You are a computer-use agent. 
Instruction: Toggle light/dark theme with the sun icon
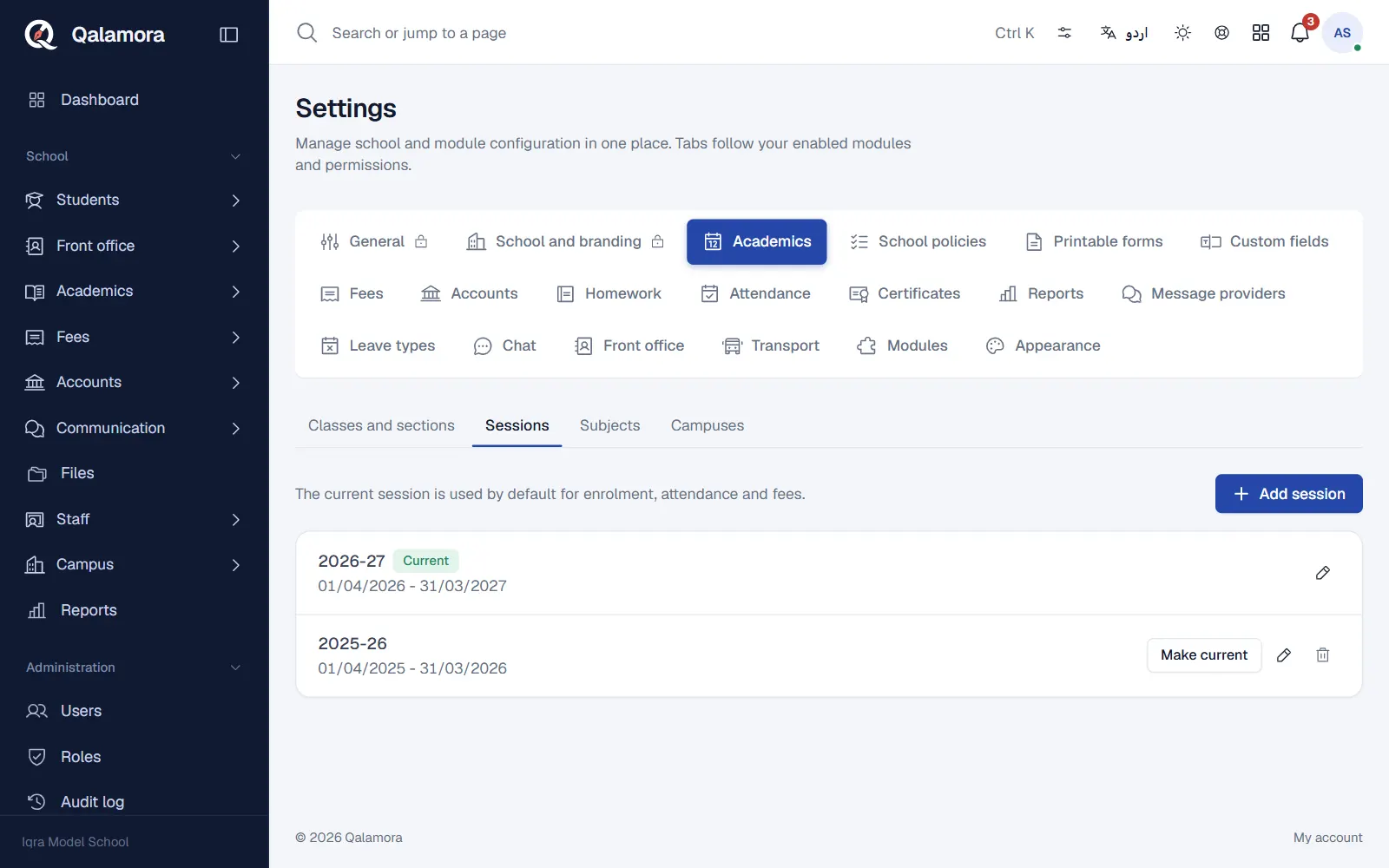click(x=1182, y=33)
